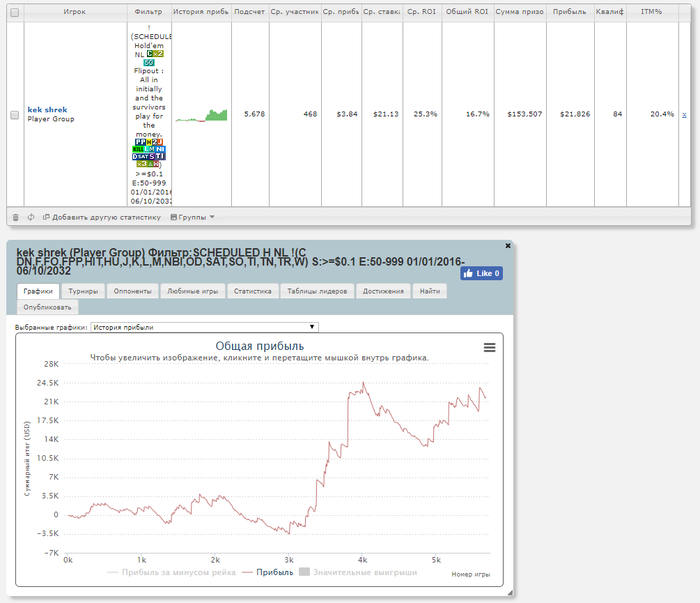Click the green KILL filter badge

pyautogui.click(x=138, y=149)
